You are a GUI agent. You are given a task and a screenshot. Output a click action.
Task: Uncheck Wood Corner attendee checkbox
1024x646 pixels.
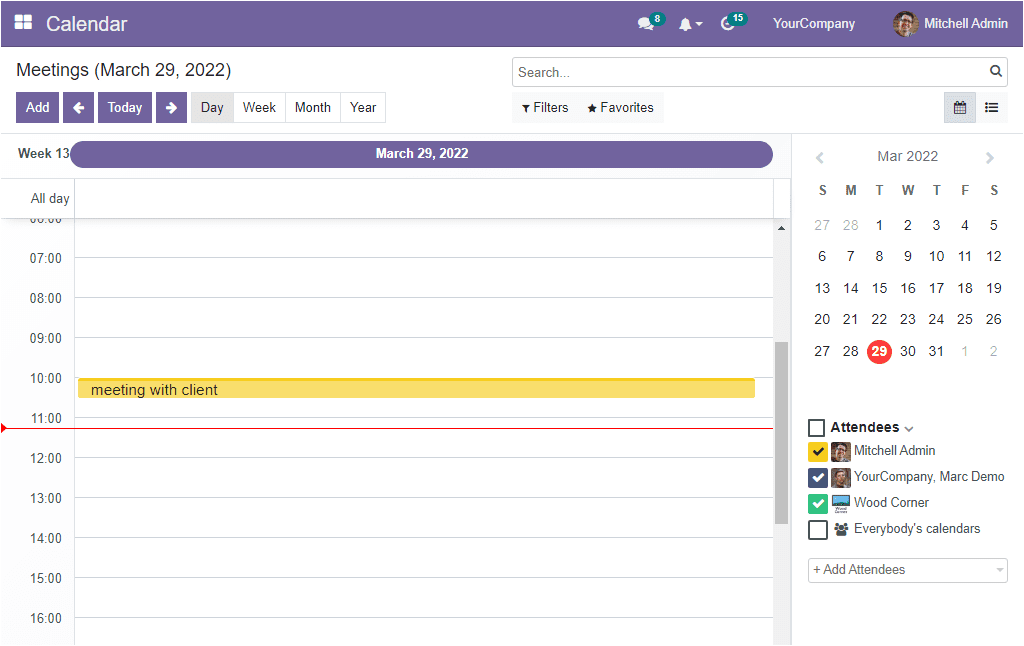(x=817, y=504)
